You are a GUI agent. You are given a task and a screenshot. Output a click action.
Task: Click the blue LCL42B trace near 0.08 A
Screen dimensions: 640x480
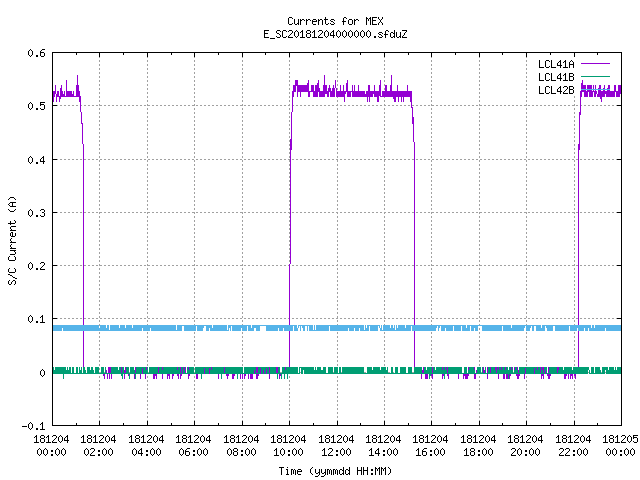point(337,328)
